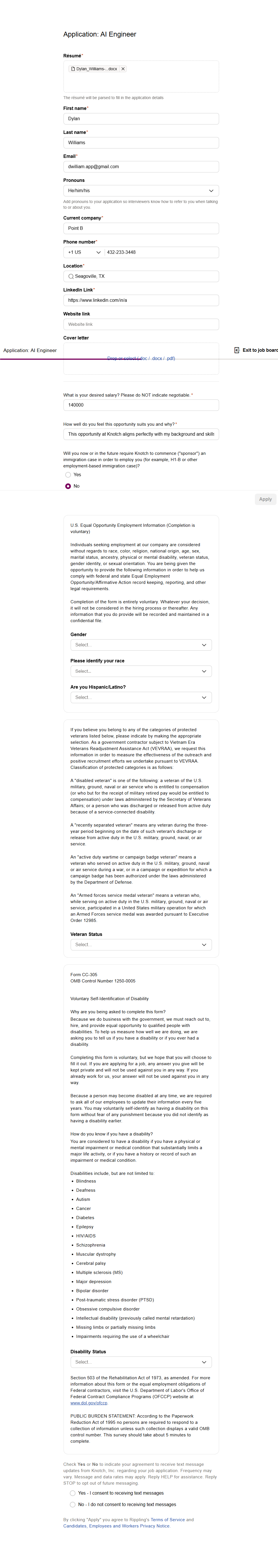The width and height of the screenshot is (278, 1568).
Task: Select Yes for immigration sponsorship
Action: 68,475
